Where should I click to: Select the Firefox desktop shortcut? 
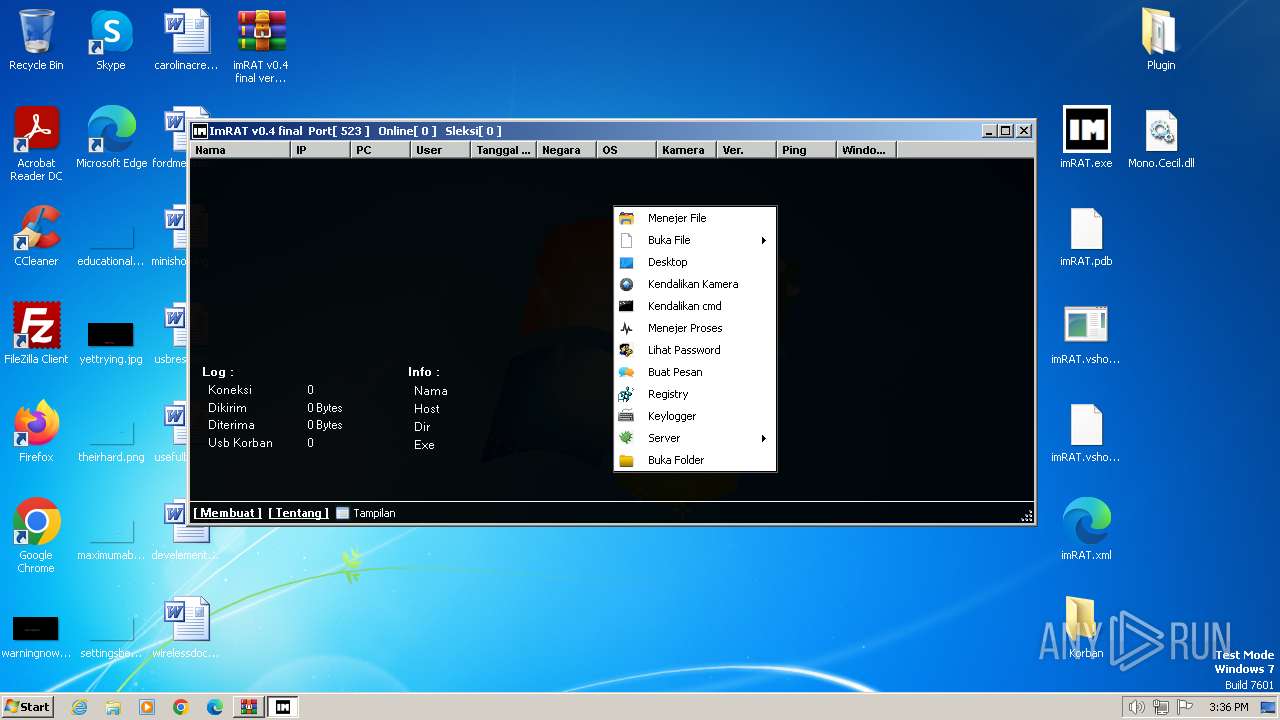(36, 432)
